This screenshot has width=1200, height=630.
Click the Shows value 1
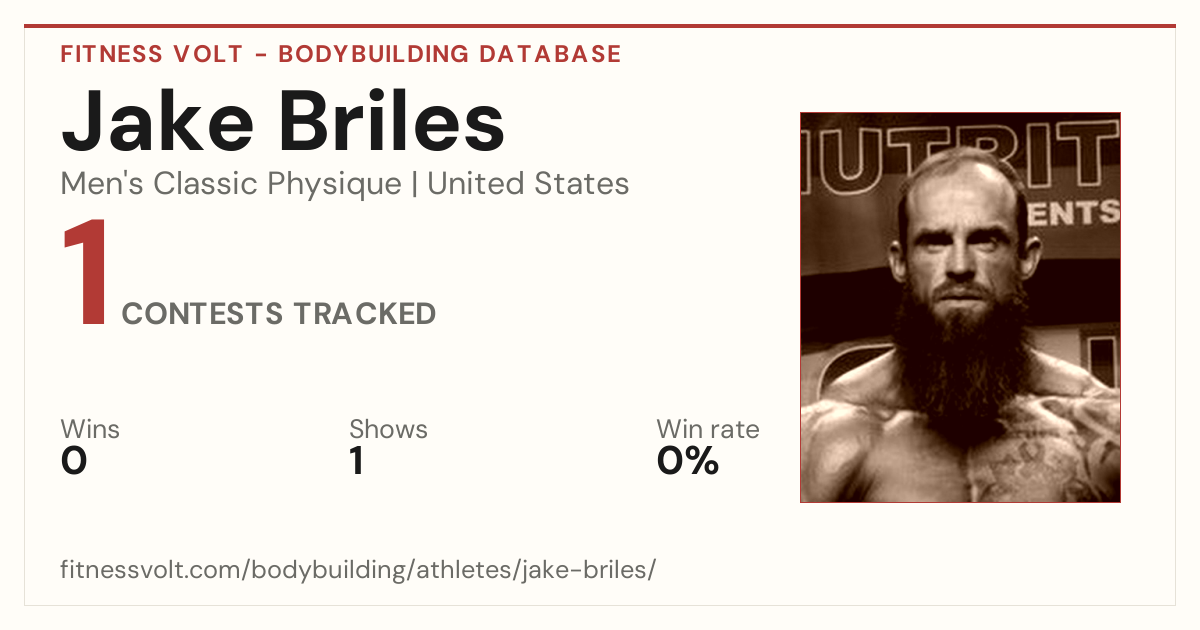356,461
